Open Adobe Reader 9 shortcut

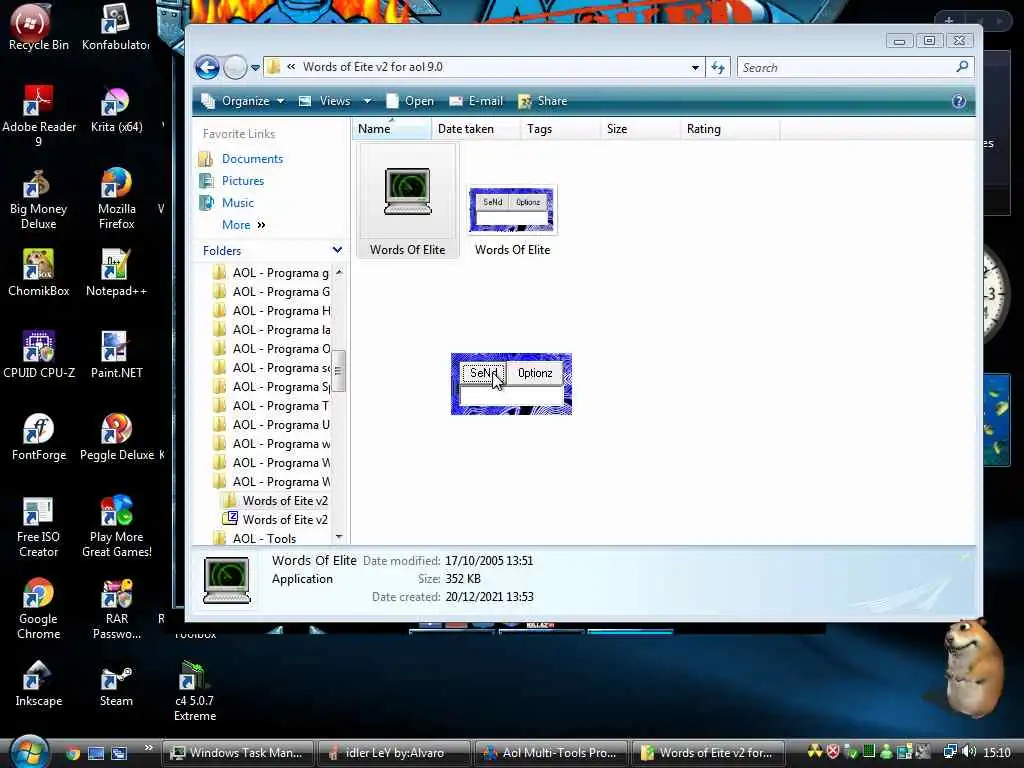click(38, 116)
